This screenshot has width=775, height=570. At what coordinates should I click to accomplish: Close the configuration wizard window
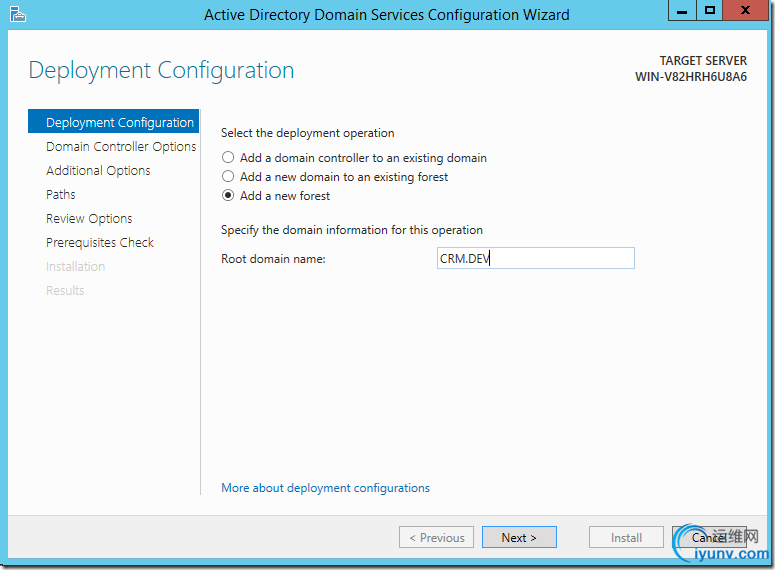pyautogui.click(x=745, y=10)
